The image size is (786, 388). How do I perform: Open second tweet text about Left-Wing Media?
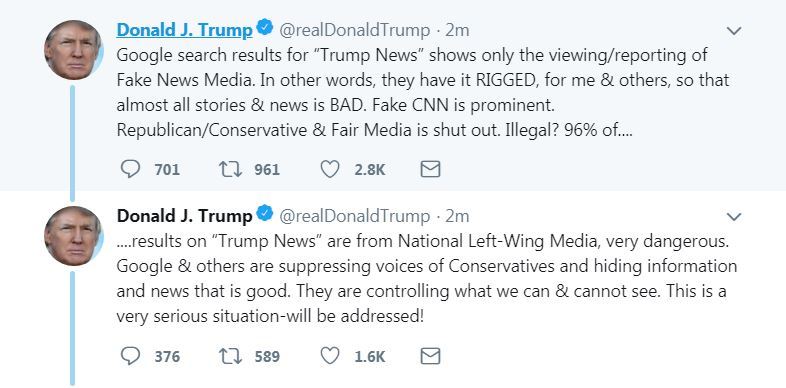tap(427, 279)
